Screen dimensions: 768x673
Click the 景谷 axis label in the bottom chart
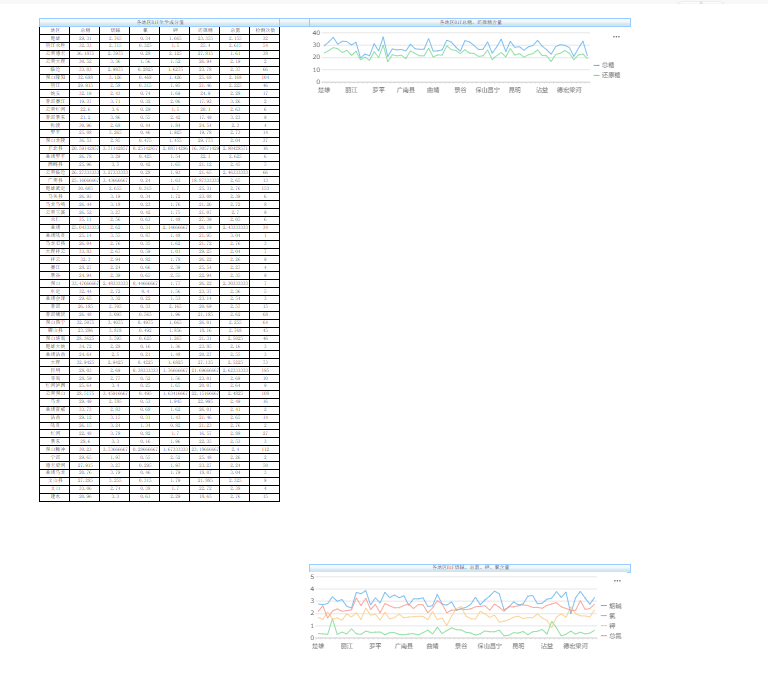point(461,646)
